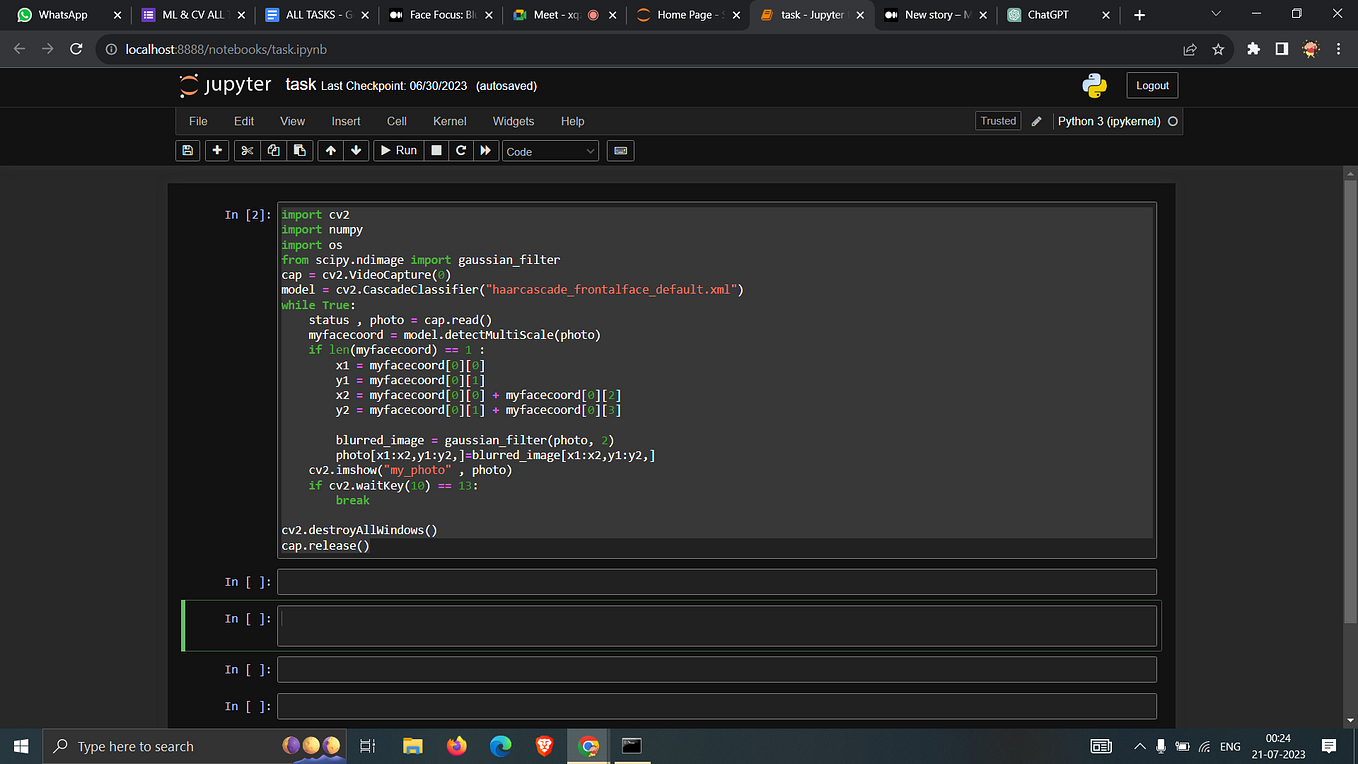Show hidden icons in the system tray

[1139, 746]
